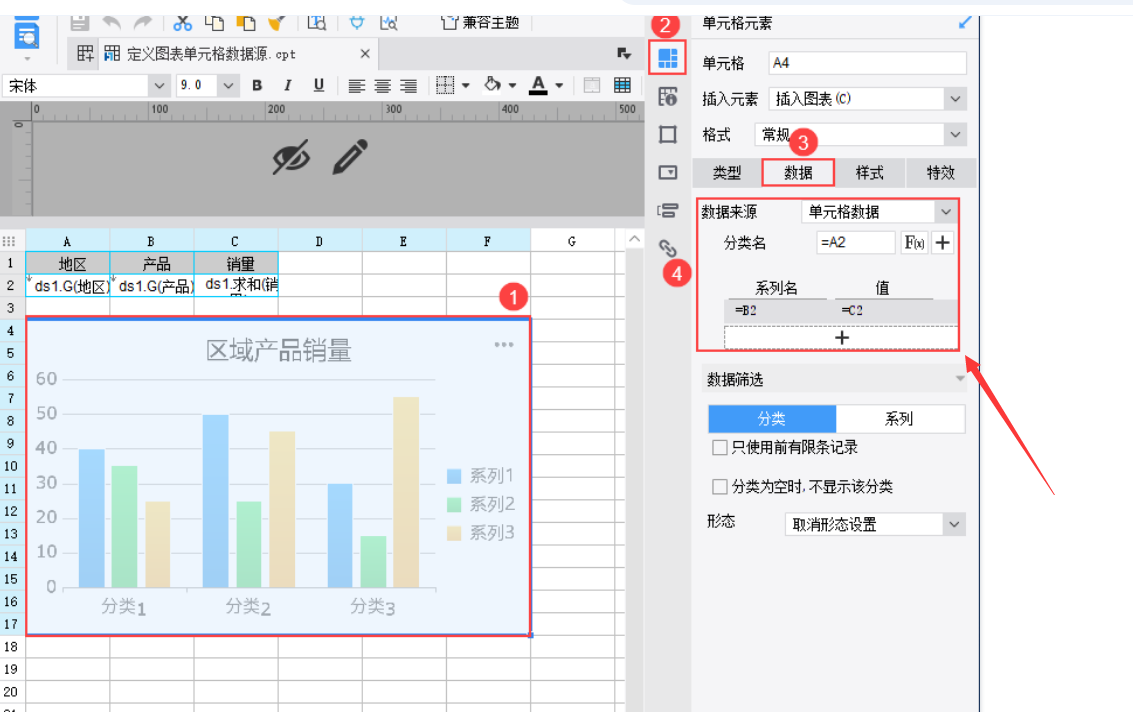Viewport: 1133px width, 712px height.
Task: Switch to the 样式 tab
Action: (869, 173)
